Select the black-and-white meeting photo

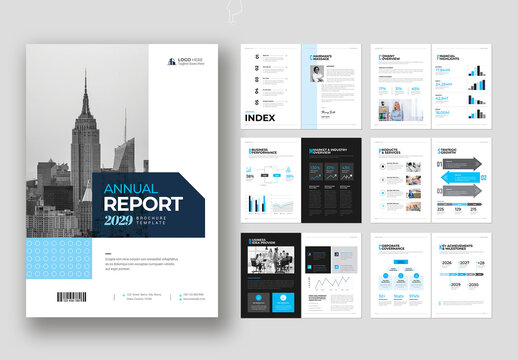(x=271, y=260)
